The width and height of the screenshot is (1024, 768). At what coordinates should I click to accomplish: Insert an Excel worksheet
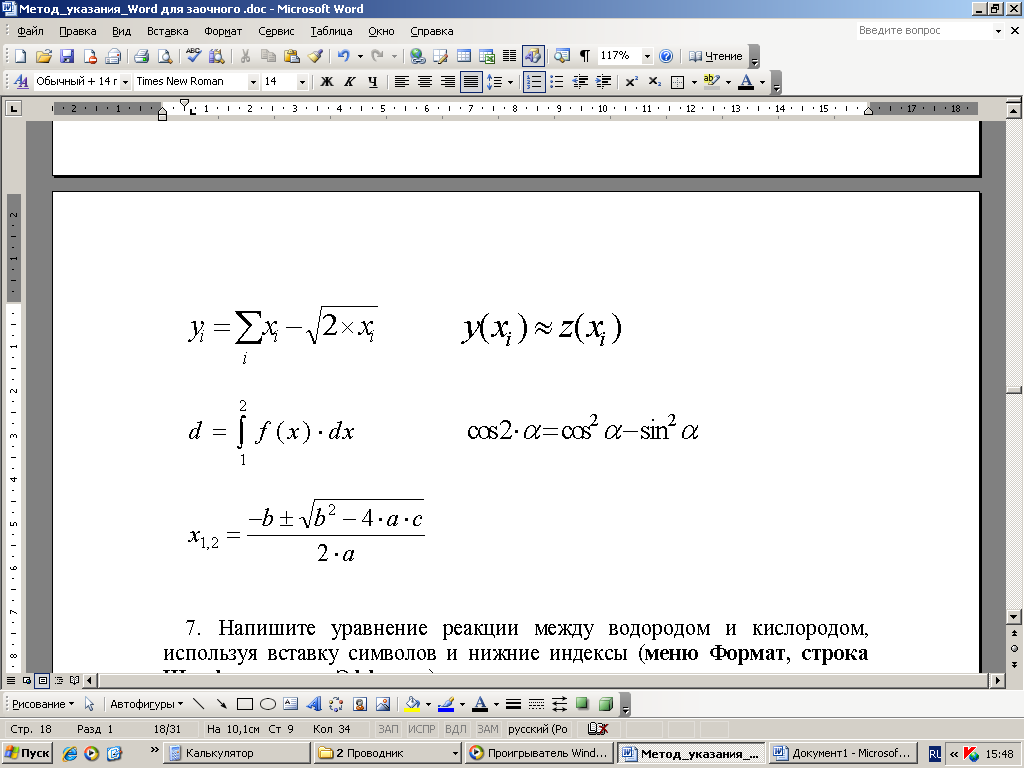click(x=487, y=56)
